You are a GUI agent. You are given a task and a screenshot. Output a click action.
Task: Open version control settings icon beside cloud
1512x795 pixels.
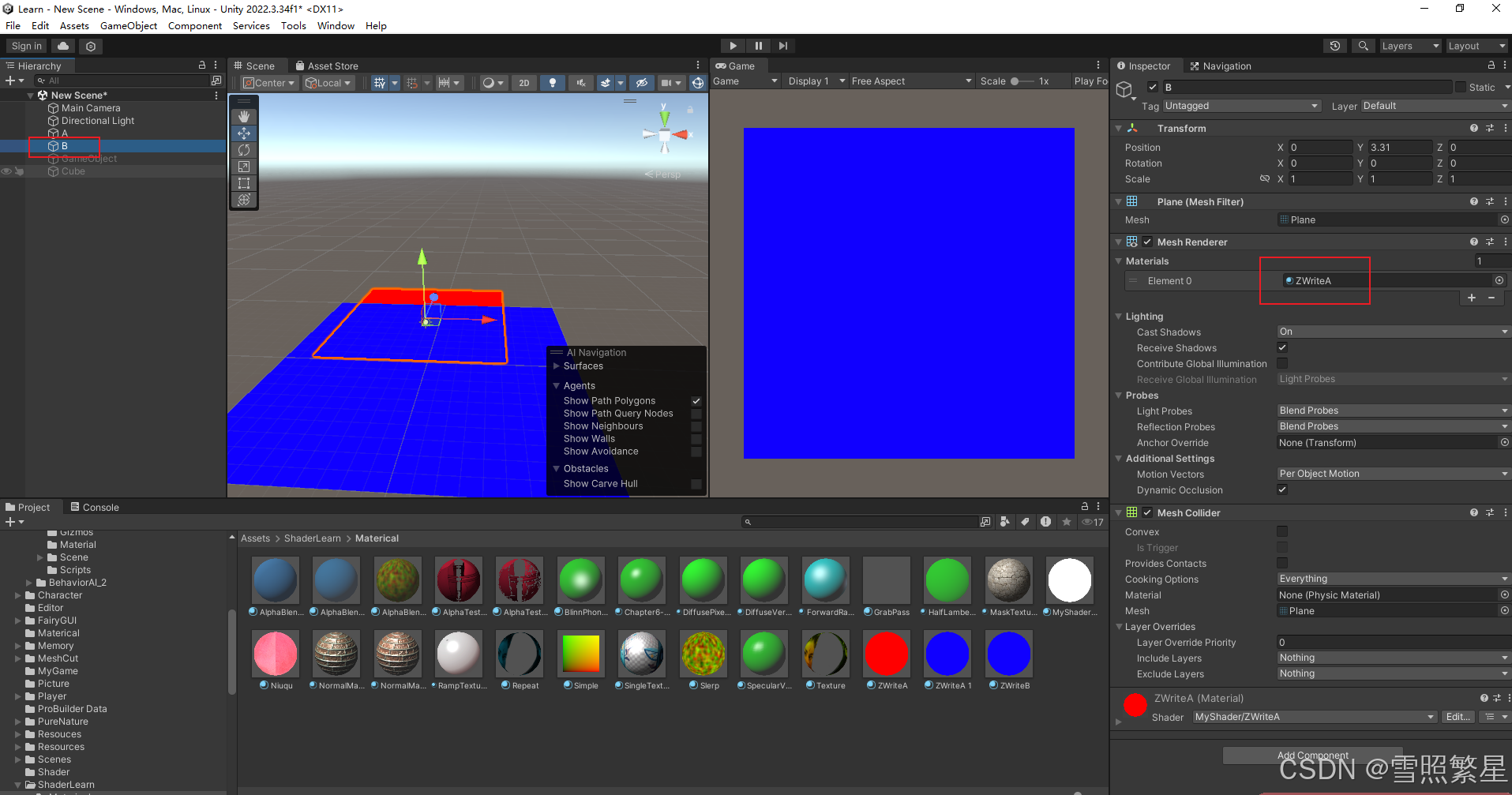(x=91, y=46)
